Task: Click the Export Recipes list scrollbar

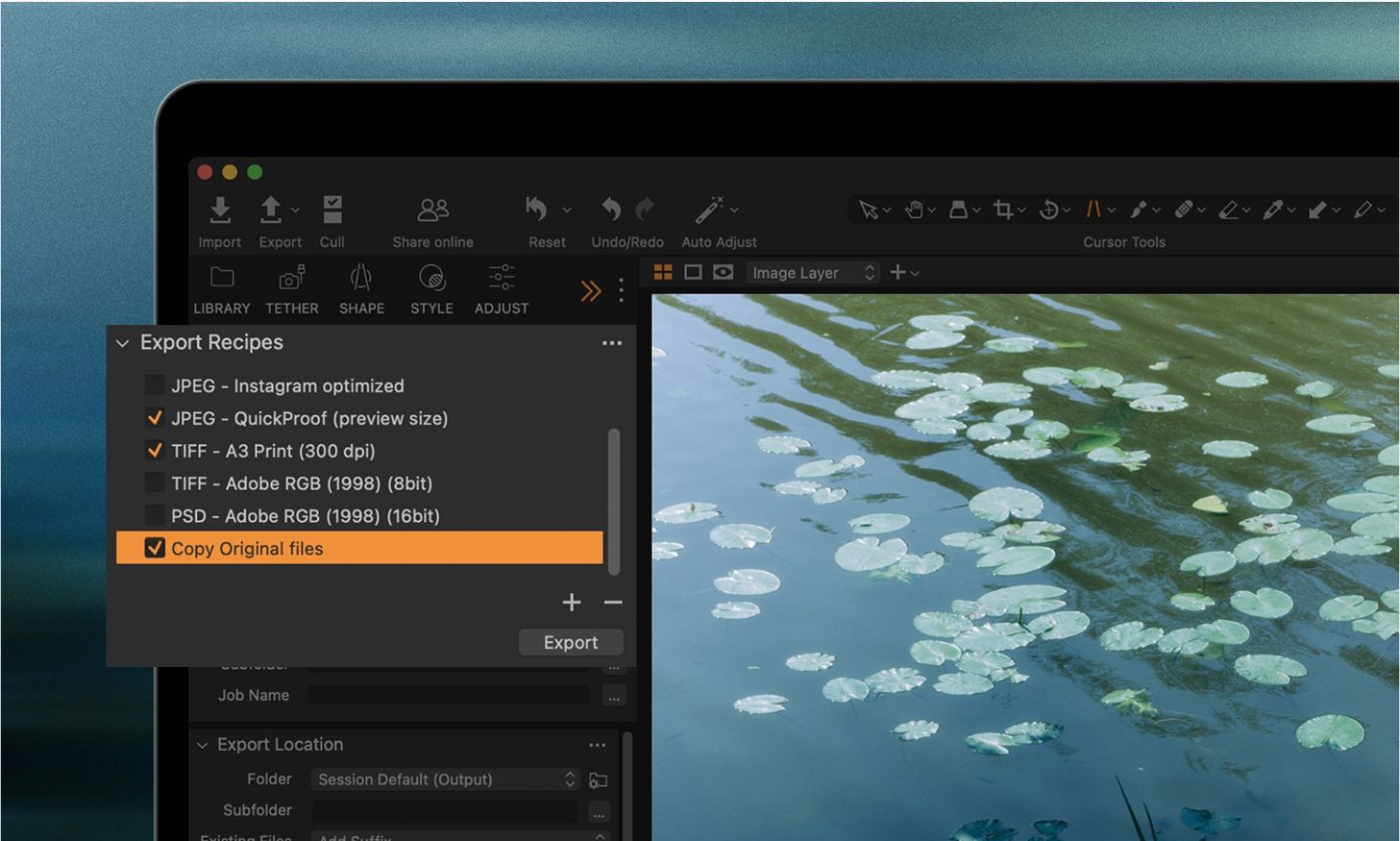Action: 614,500
